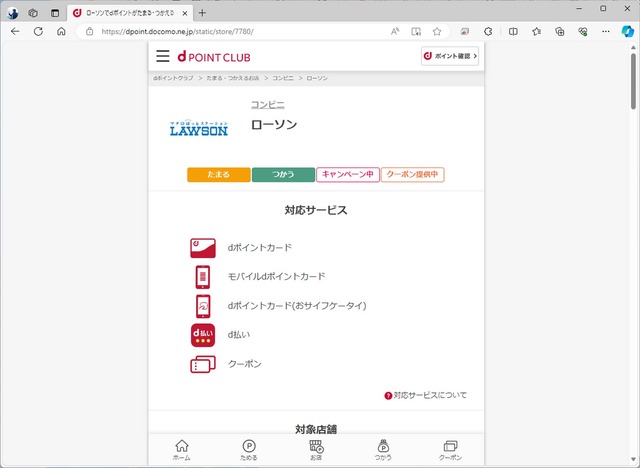Click the d POINT CLUB logo
640x468 pixels.
pos(214,57)
